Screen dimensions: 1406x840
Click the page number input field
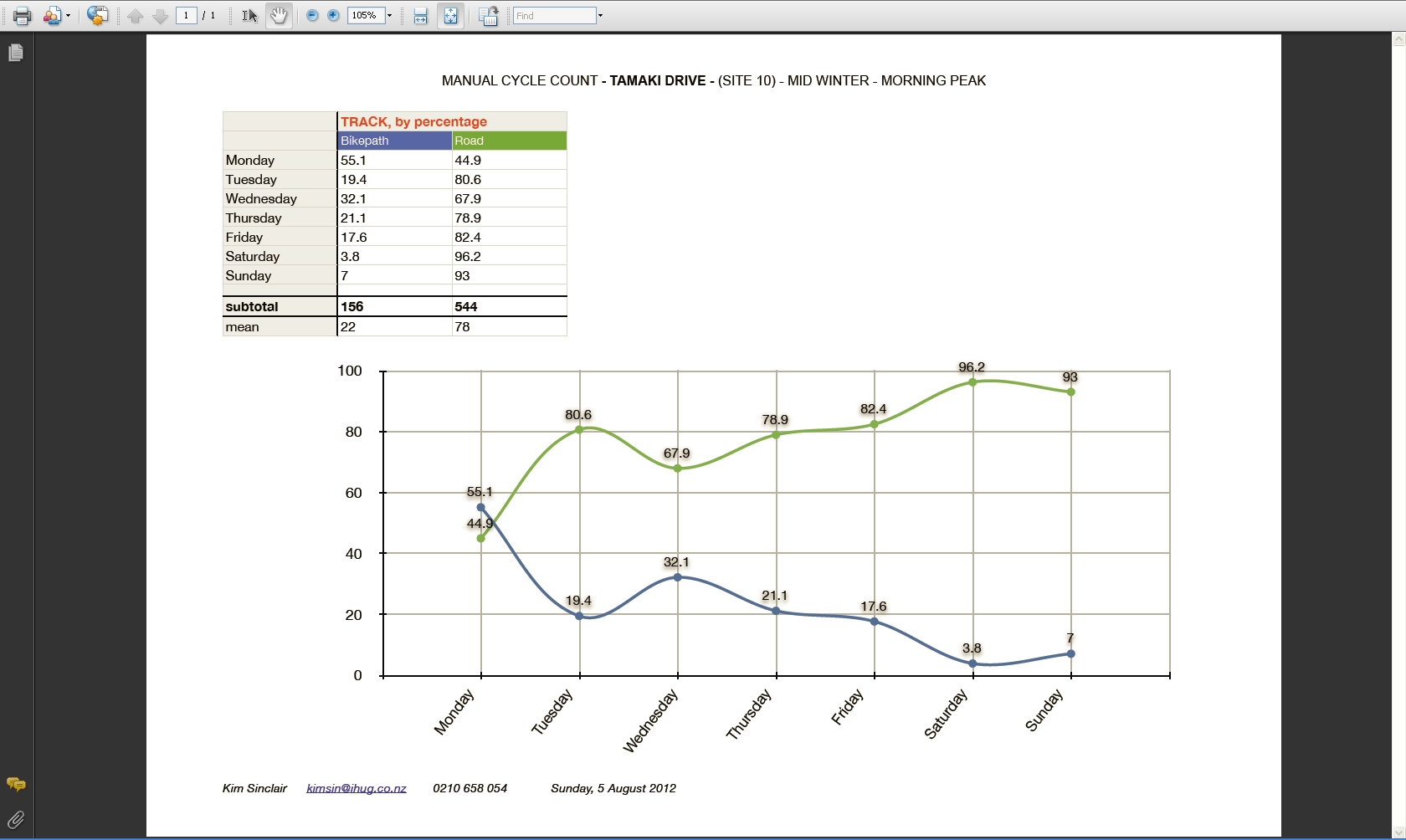pos(186,16)
